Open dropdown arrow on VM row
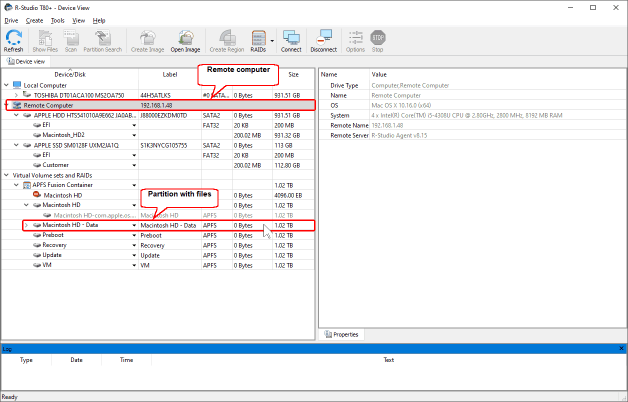The width and height of the screenshot is (628, 402). pos(134,265)
